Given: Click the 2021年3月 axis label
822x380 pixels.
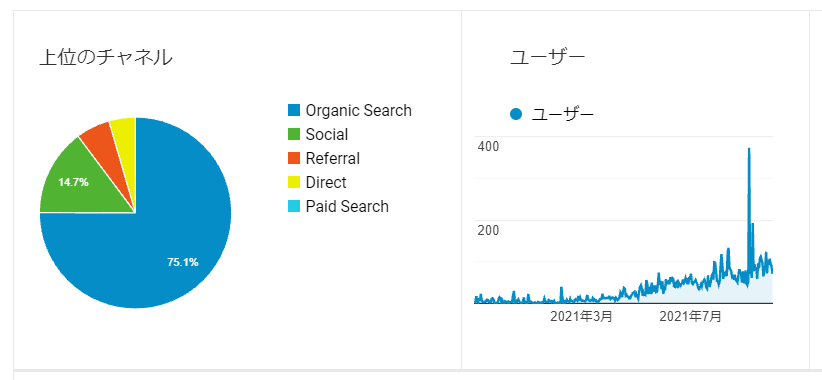Looking at the screenshot, I should (x=581, y=317).
